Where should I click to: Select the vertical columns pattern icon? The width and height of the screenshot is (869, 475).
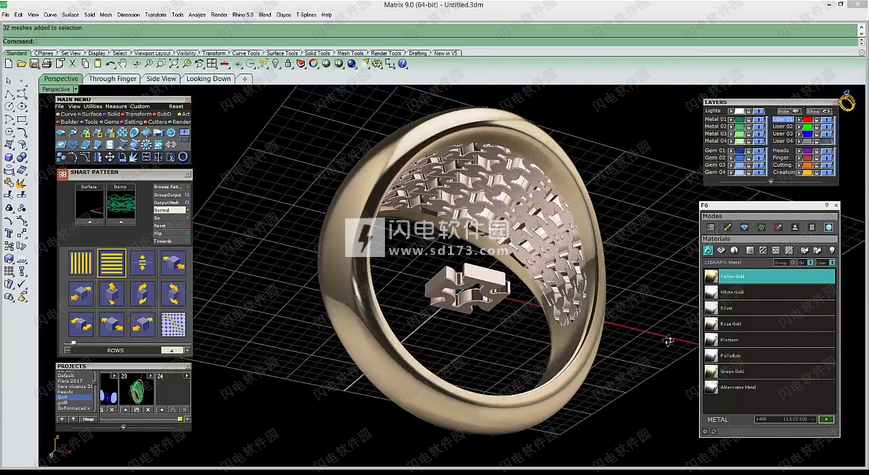(81, 263)
